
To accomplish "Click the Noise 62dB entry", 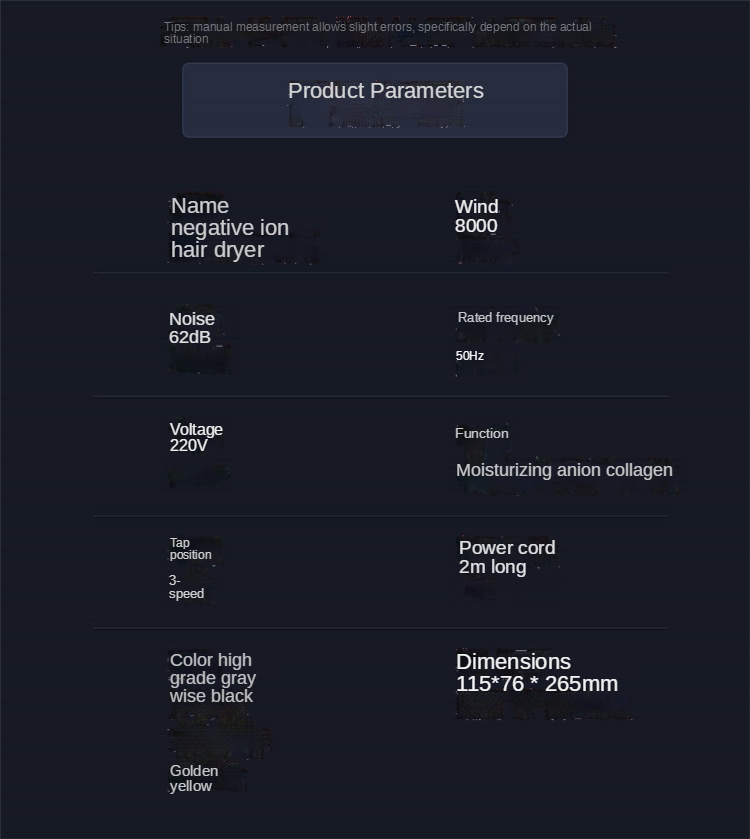I will point(192,328).
